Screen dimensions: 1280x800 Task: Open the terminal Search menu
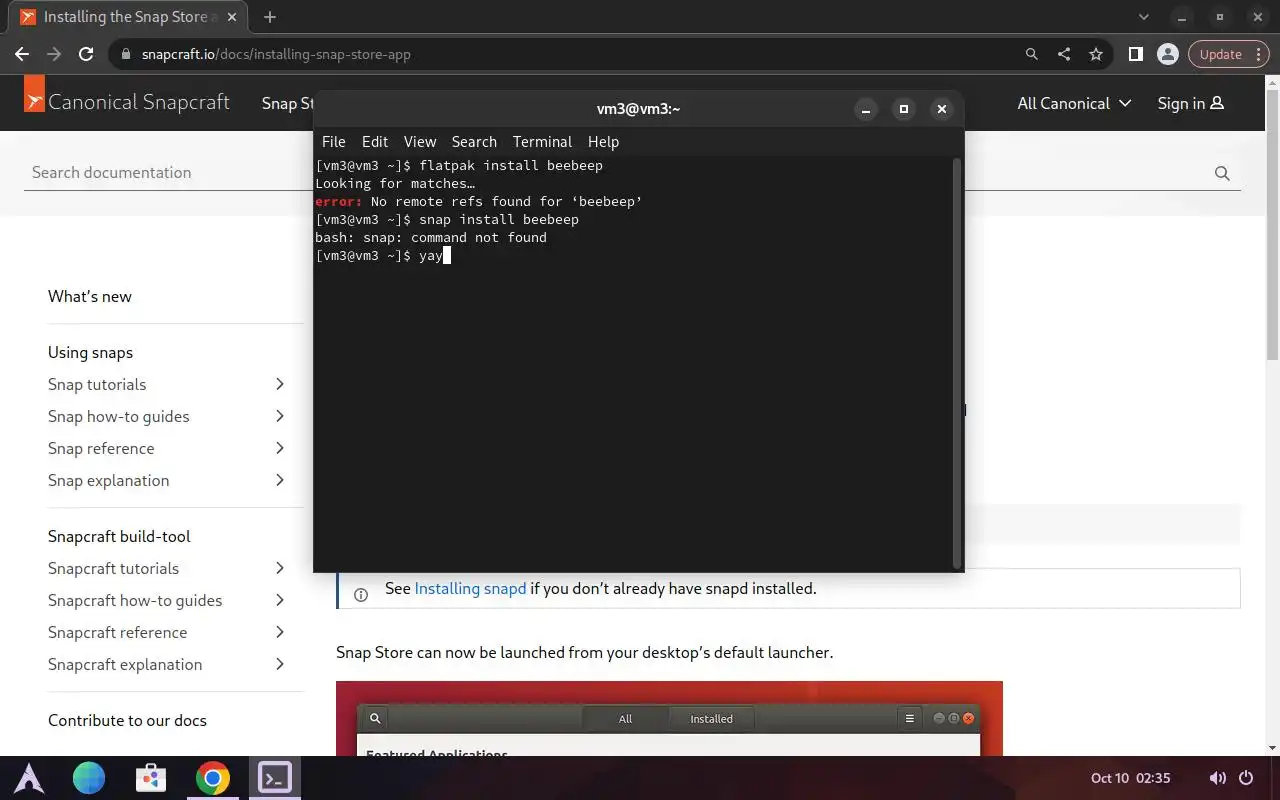coord(474,142)
